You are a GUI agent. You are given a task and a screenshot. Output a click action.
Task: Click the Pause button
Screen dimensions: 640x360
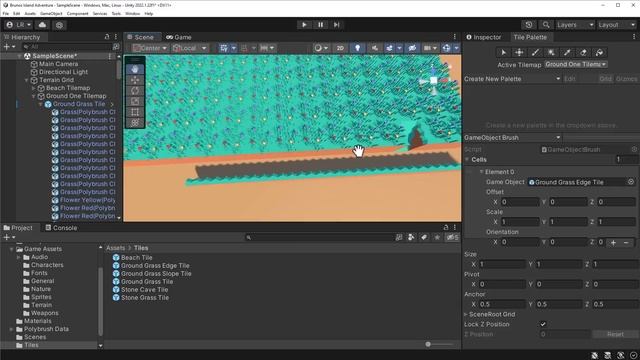(320, 25)
